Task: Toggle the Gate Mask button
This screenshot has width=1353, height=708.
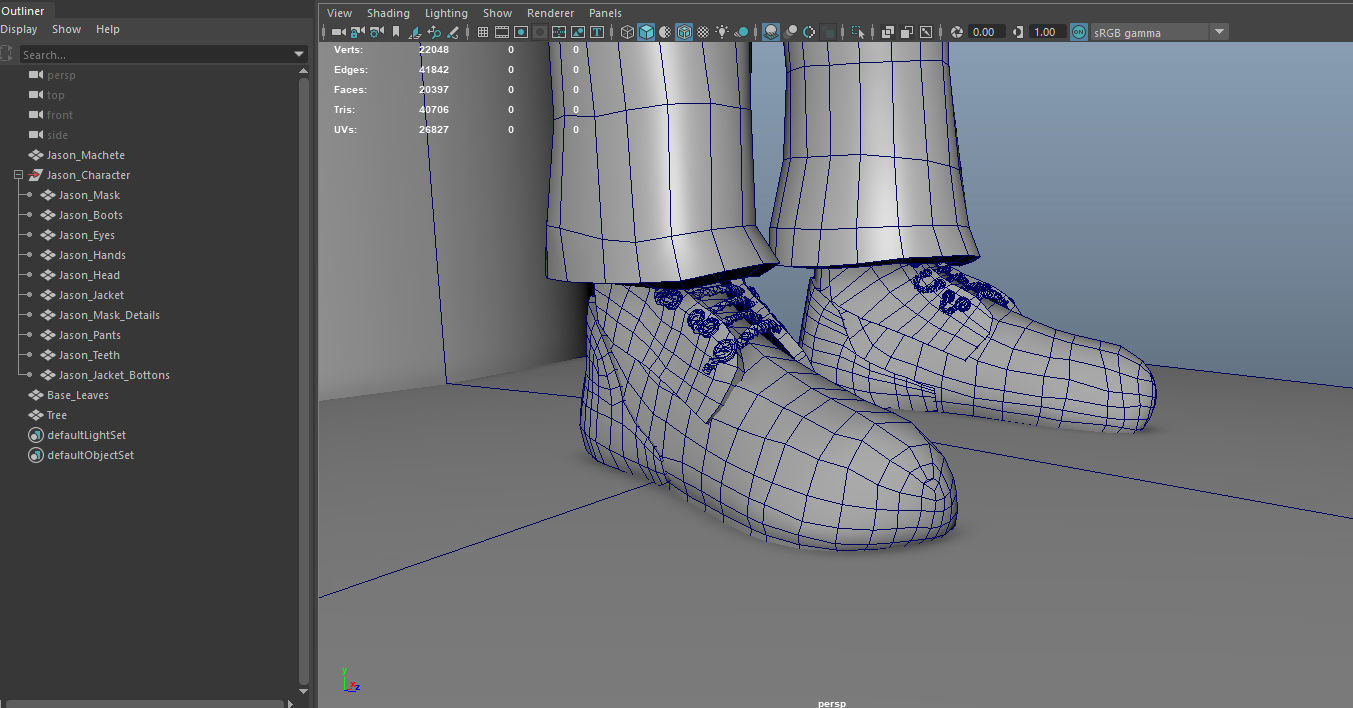Action: [x=540, y=32]
